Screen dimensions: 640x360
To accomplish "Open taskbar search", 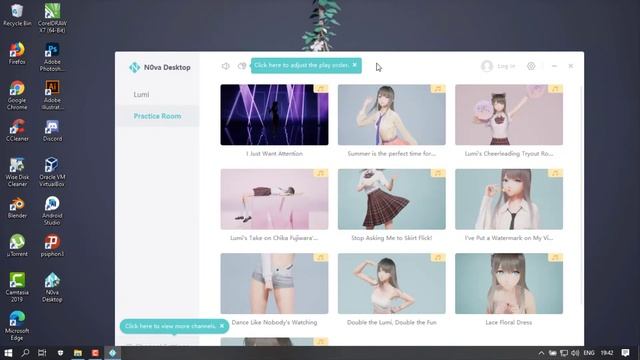I will click(x=25, y=353).
